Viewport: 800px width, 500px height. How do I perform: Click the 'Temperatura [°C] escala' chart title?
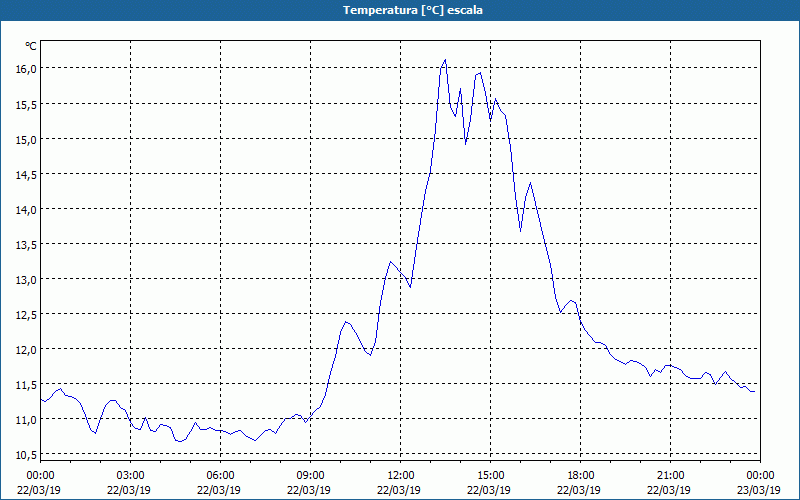(413, 10)
